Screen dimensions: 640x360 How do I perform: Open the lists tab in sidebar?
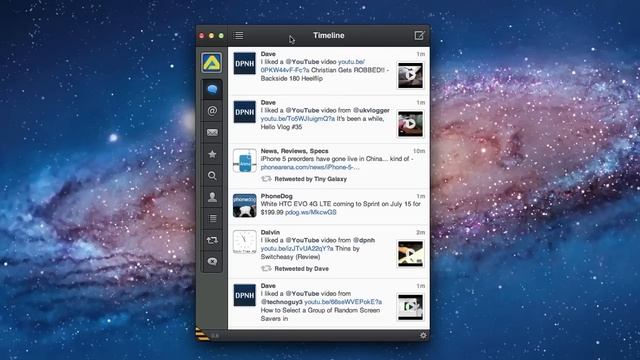(212, 219)
